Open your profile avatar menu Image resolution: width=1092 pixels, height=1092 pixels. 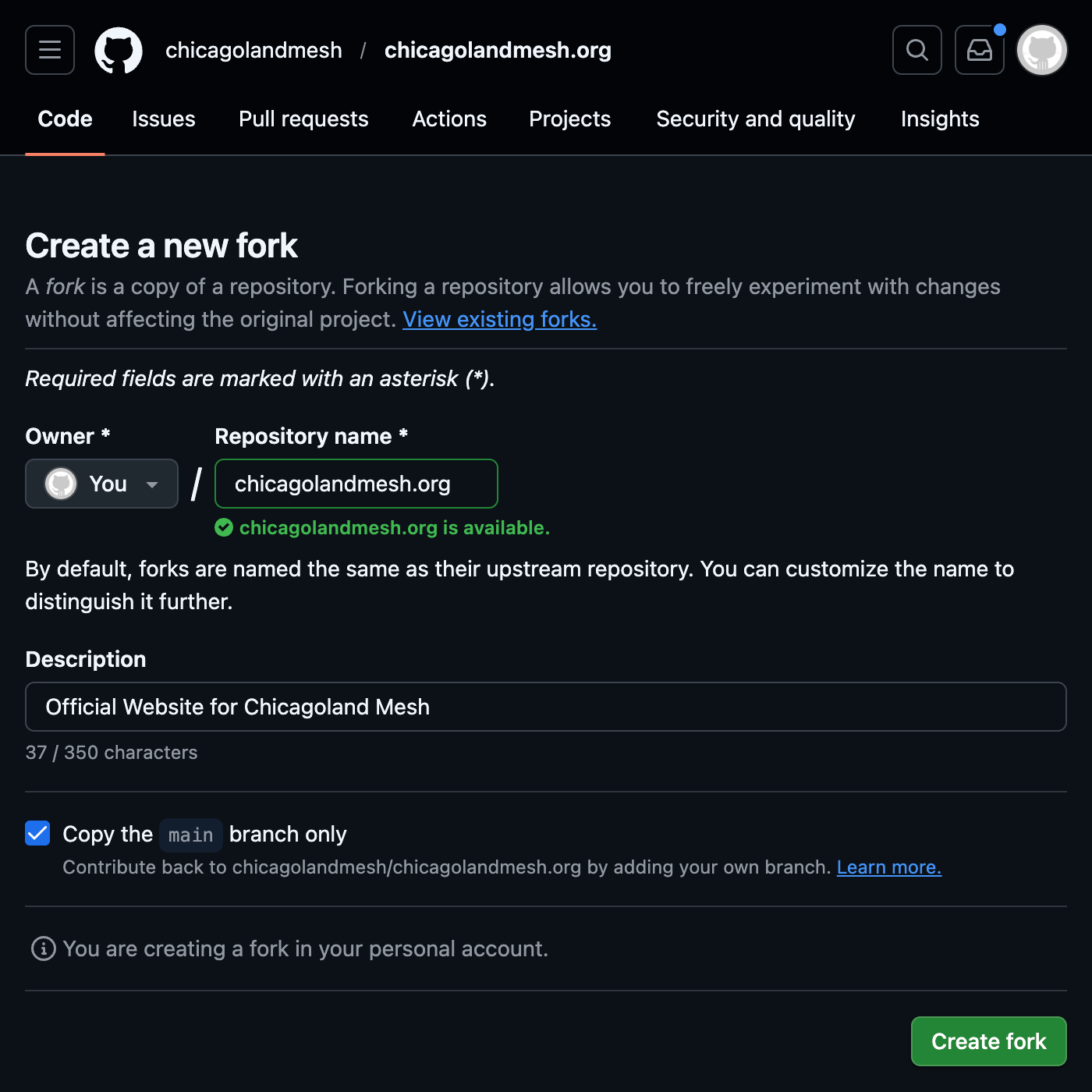(x=1041, y=49)
